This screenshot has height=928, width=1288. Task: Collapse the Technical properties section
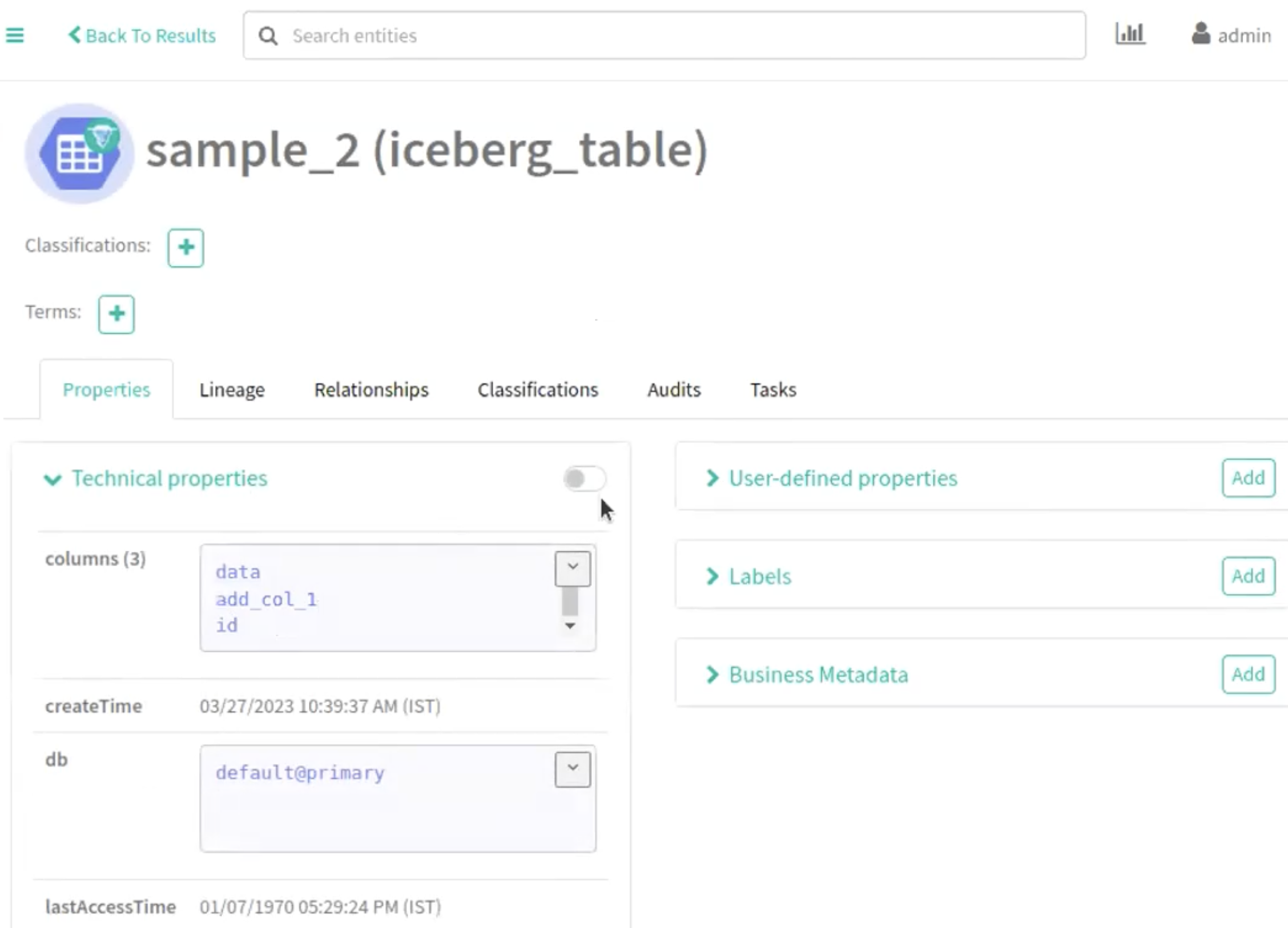click(x=53, y=479)
